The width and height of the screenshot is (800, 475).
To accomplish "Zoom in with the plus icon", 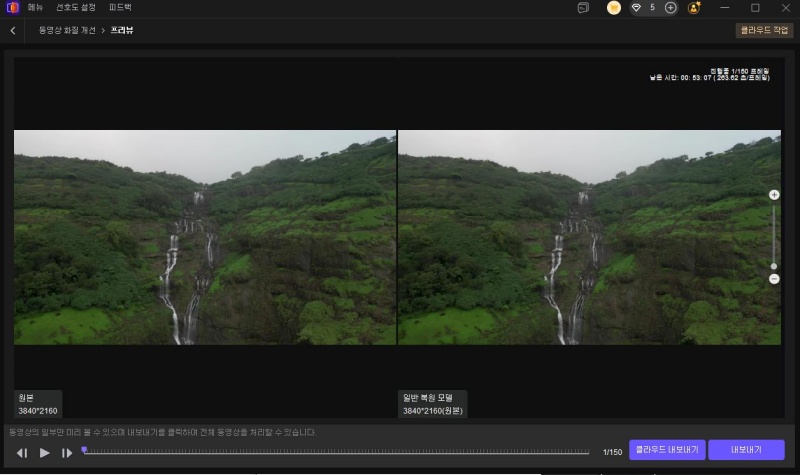I will tap(774, 195).
